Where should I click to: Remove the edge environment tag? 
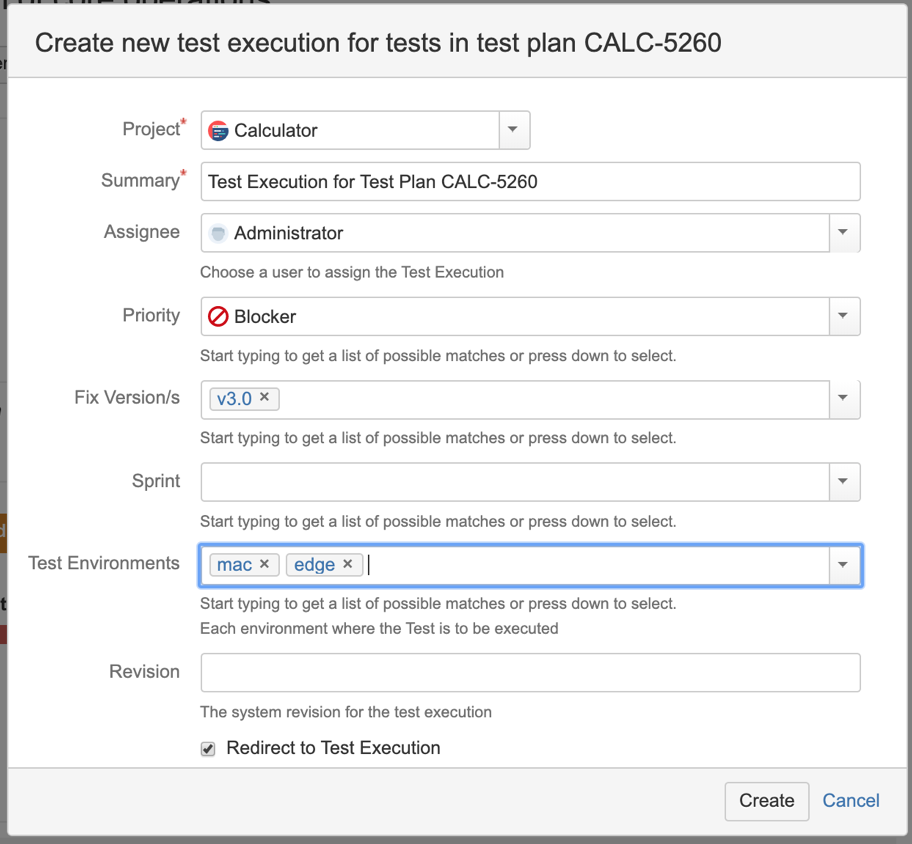coord(348,564)
